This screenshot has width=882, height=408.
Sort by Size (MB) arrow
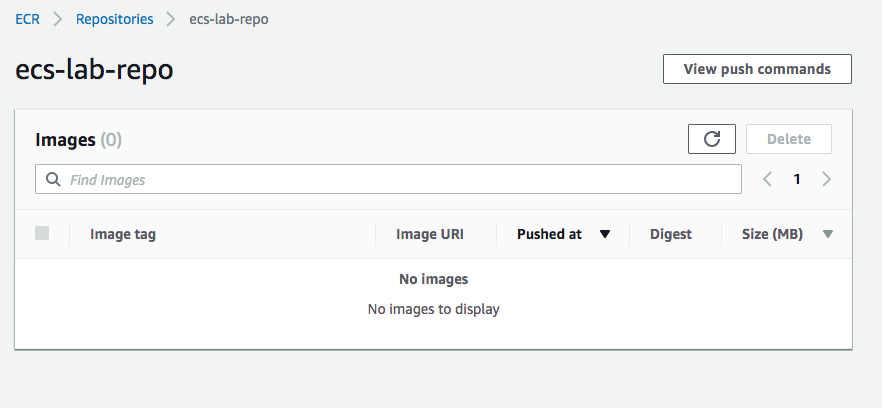tap(827, 234)
